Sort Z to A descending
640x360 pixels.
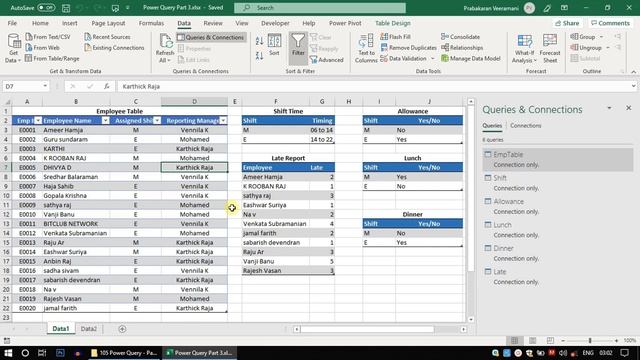pyautogui.click(x=259, y=56)
